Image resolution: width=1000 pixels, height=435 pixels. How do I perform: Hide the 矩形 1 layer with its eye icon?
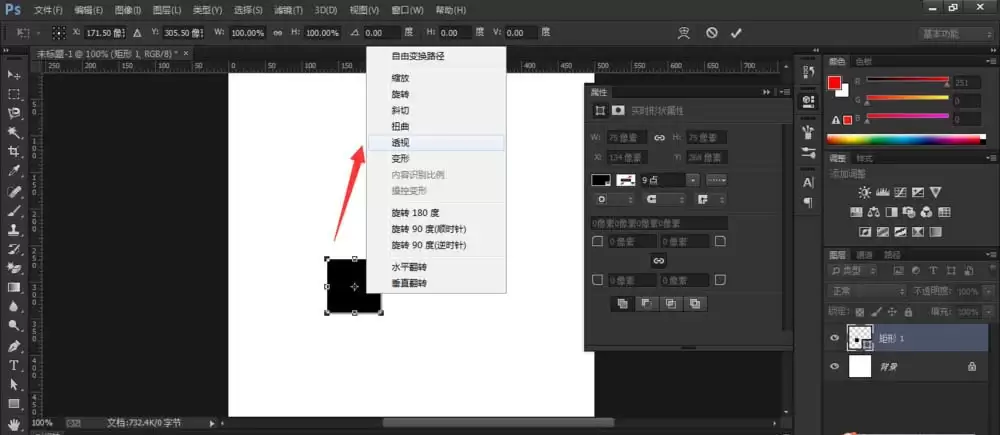click(834, 338)
